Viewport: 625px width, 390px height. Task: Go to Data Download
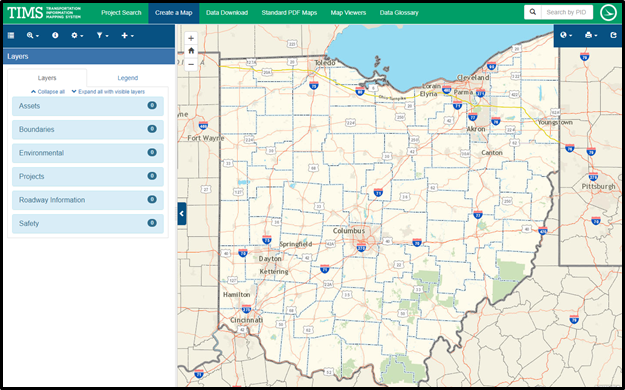[x=227, y=13]
